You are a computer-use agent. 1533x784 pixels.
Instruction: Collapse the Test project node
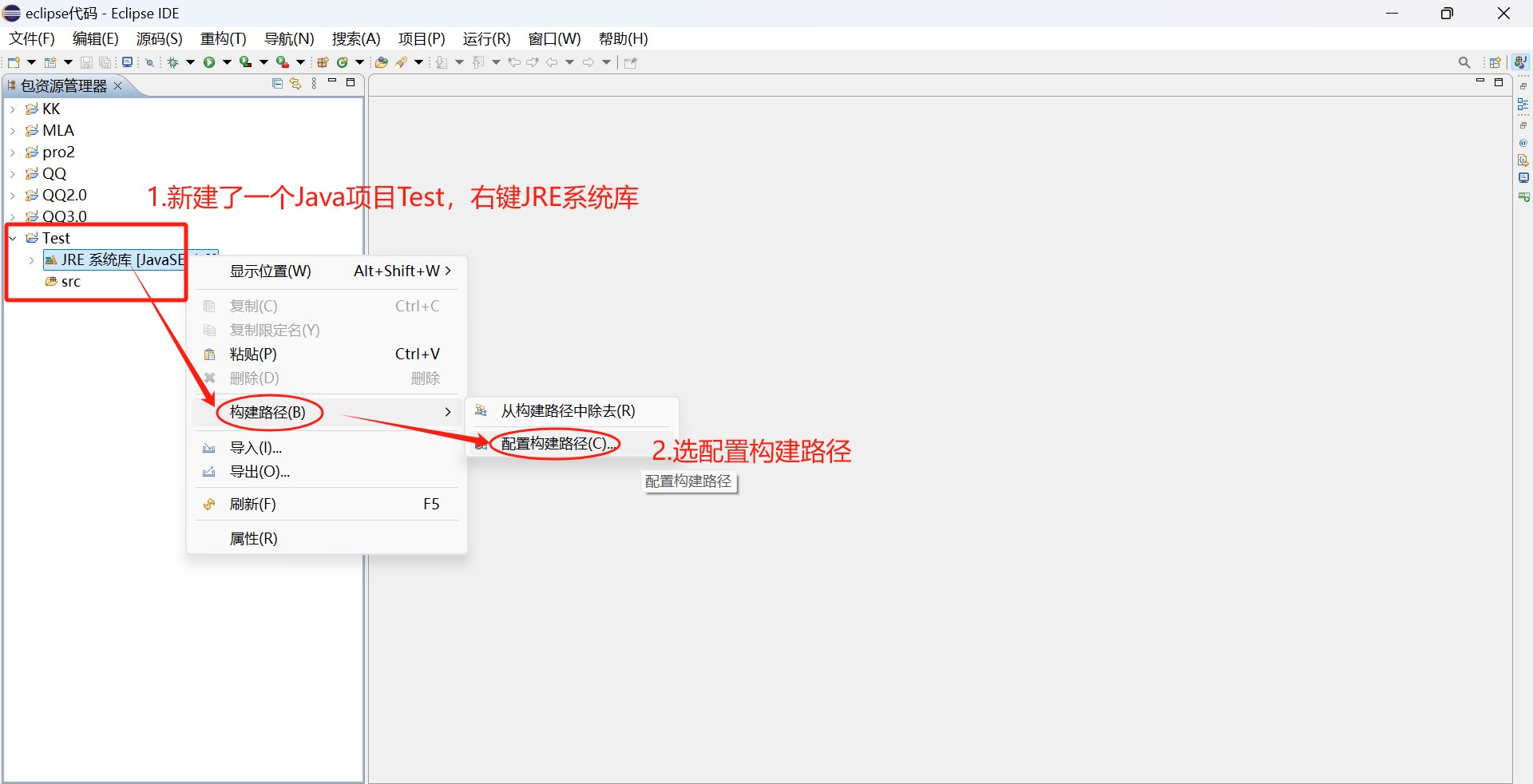point(13,238)
